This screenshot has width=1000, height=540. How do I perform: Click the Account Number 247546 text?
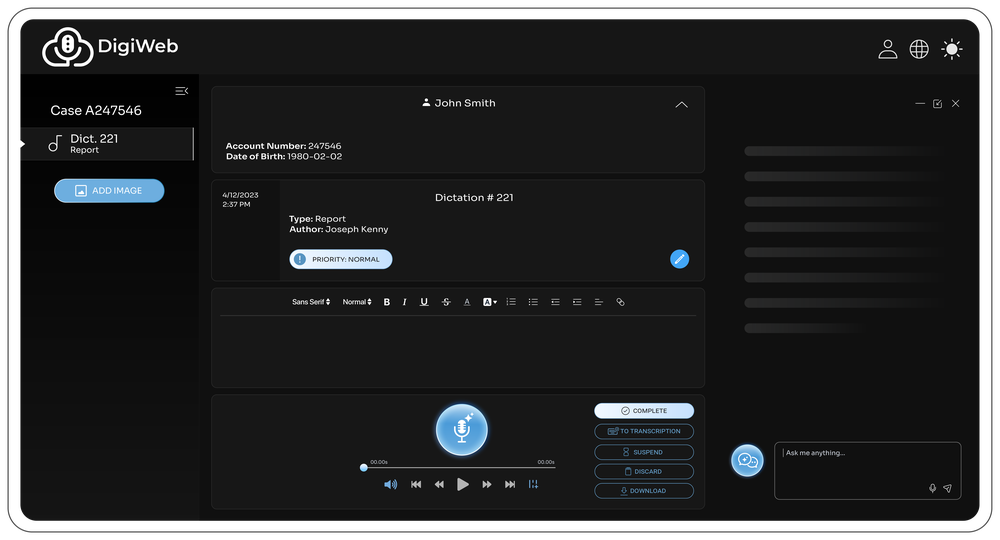(x=283, y=146)
